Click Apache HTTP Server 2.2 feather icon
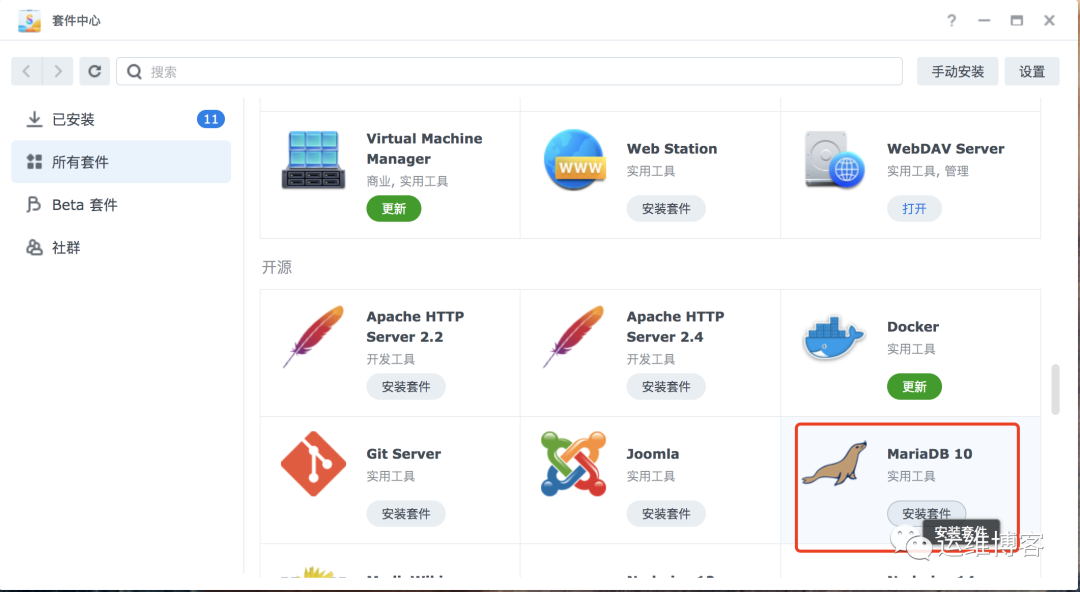The height and width of the screenshot is (592, 1080). (x=313, y=337)
